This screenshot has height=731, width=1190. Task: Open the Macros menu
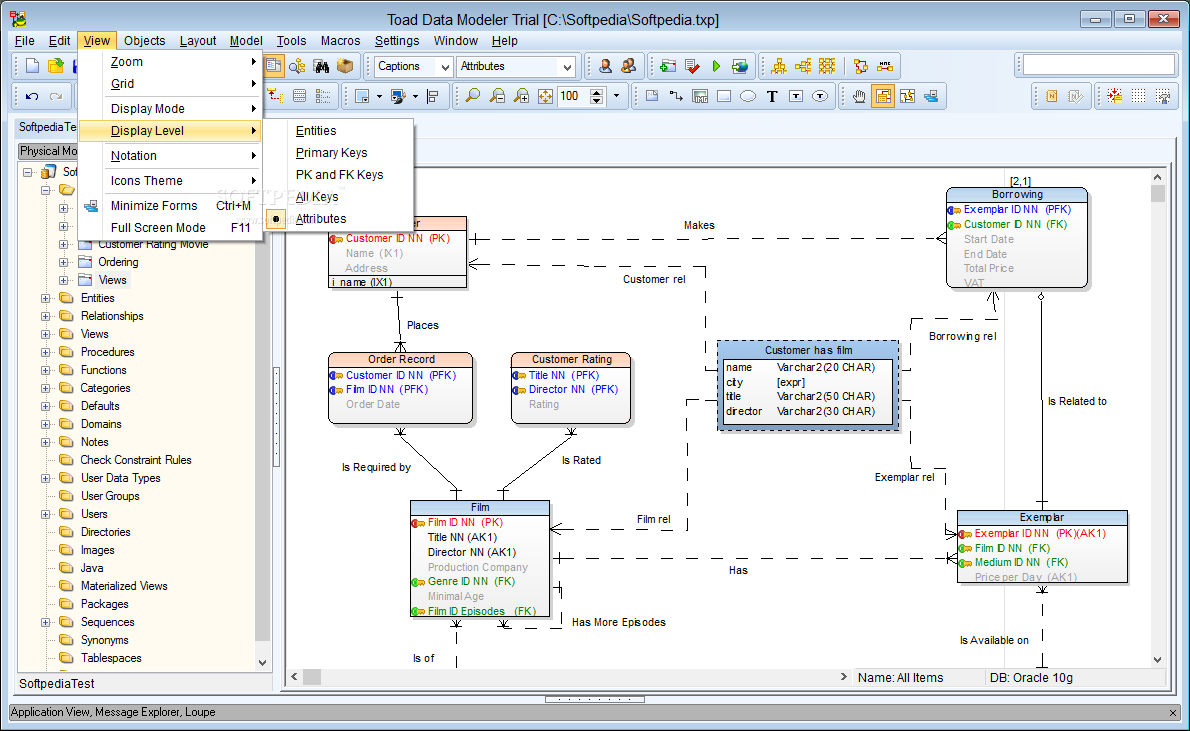pyautogui.click(x=340, y=41)
